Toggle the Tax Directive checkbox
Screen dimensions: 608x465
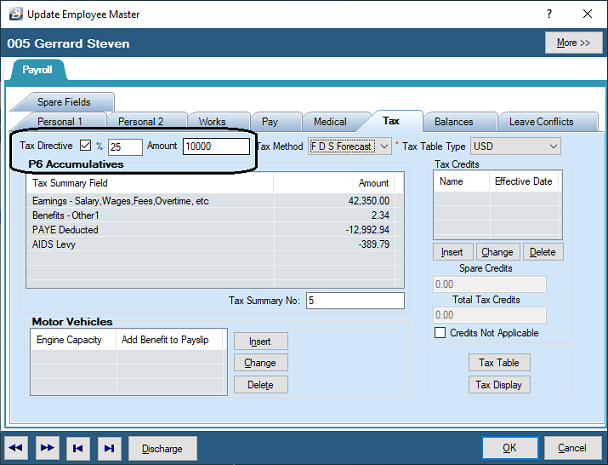85,145
